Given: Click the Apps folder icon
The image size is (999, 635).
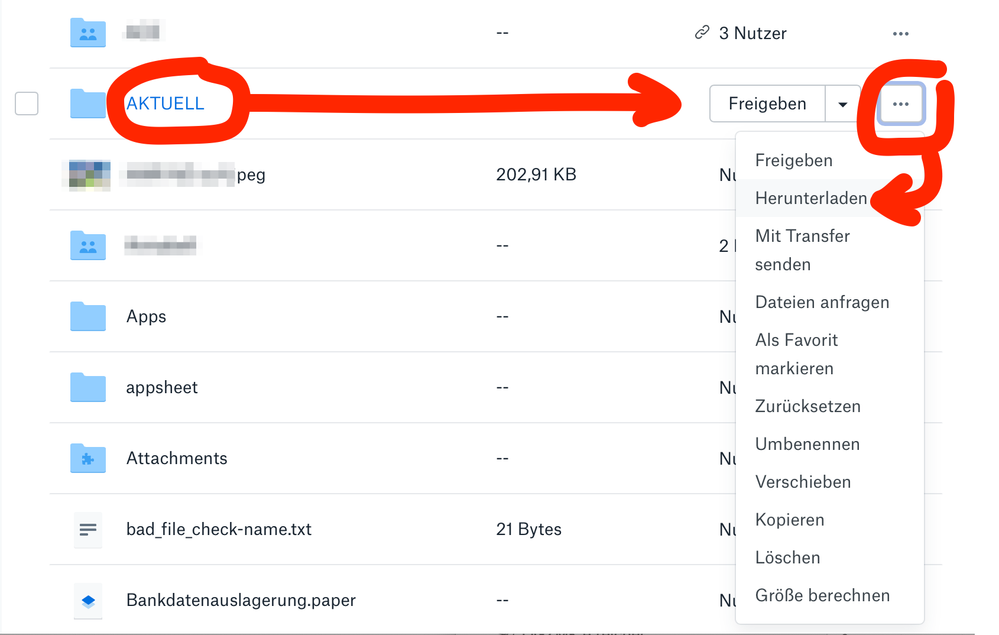Looking at the screenshot, I should tap(87, 316).
